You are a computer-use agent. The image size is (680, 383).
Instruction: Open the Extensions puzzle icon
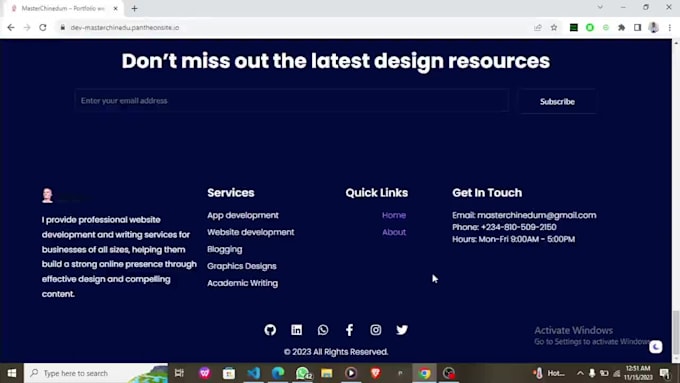point(621,27)
